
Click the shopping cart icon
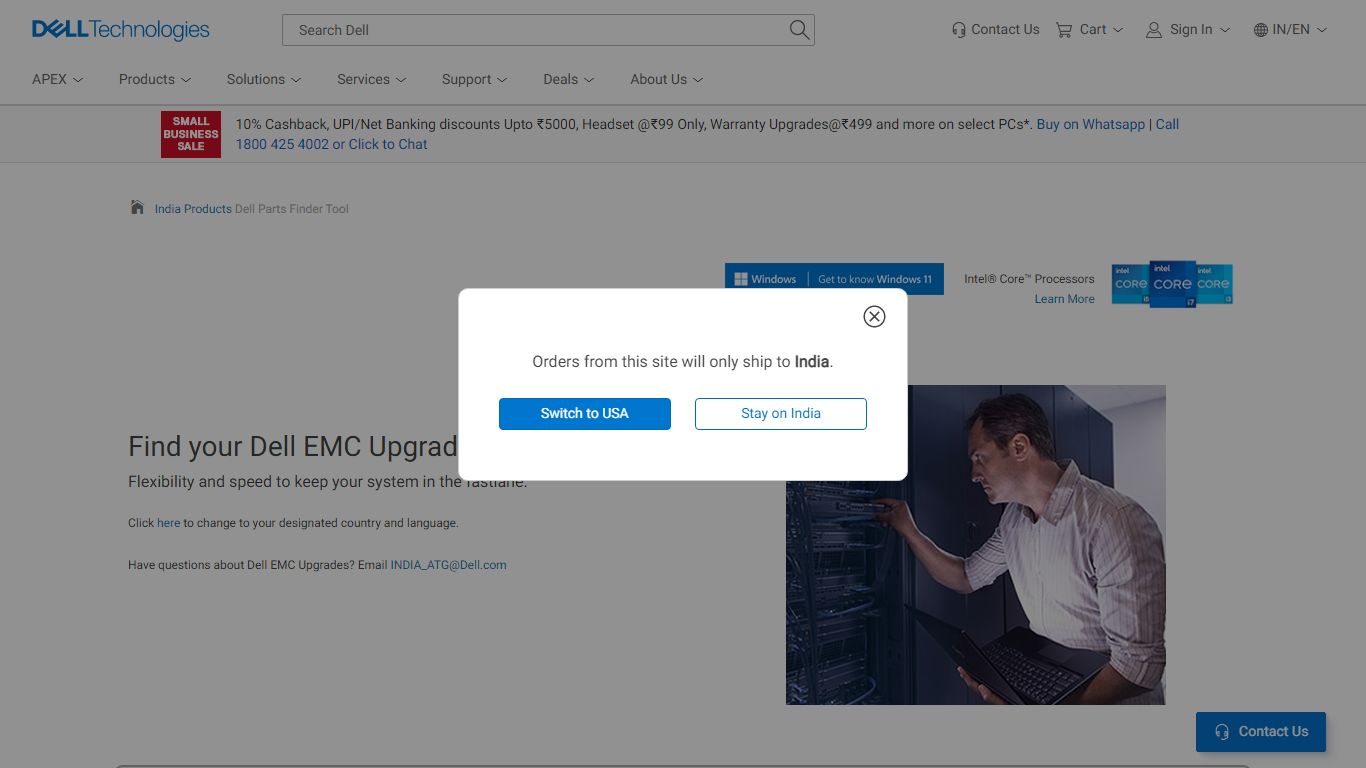tap(1063, 30)
